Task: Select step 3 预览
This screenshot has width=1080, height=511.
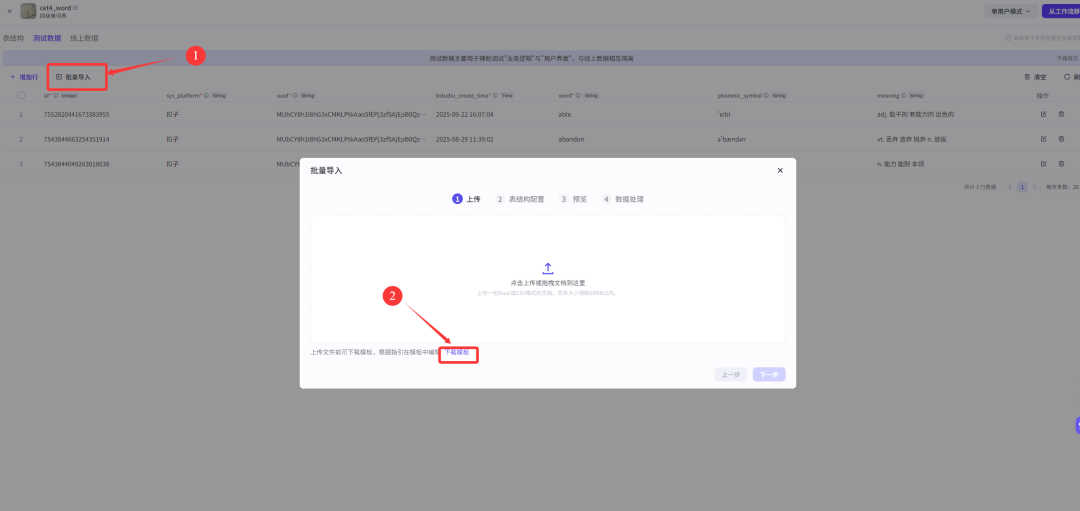Action: coord(573,199)
